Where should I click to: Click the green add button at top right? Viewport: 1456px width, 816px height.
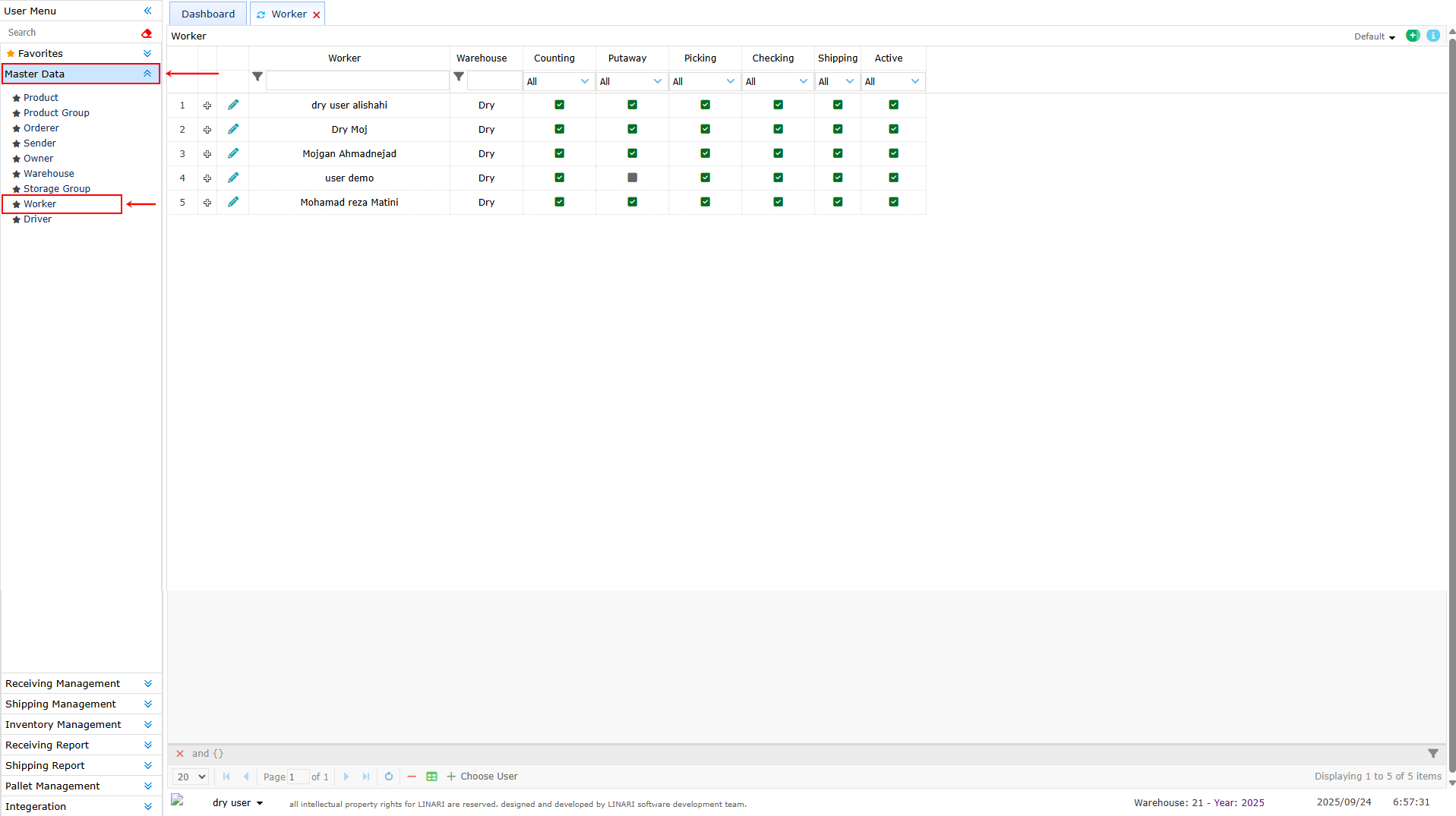point(1412,36)
